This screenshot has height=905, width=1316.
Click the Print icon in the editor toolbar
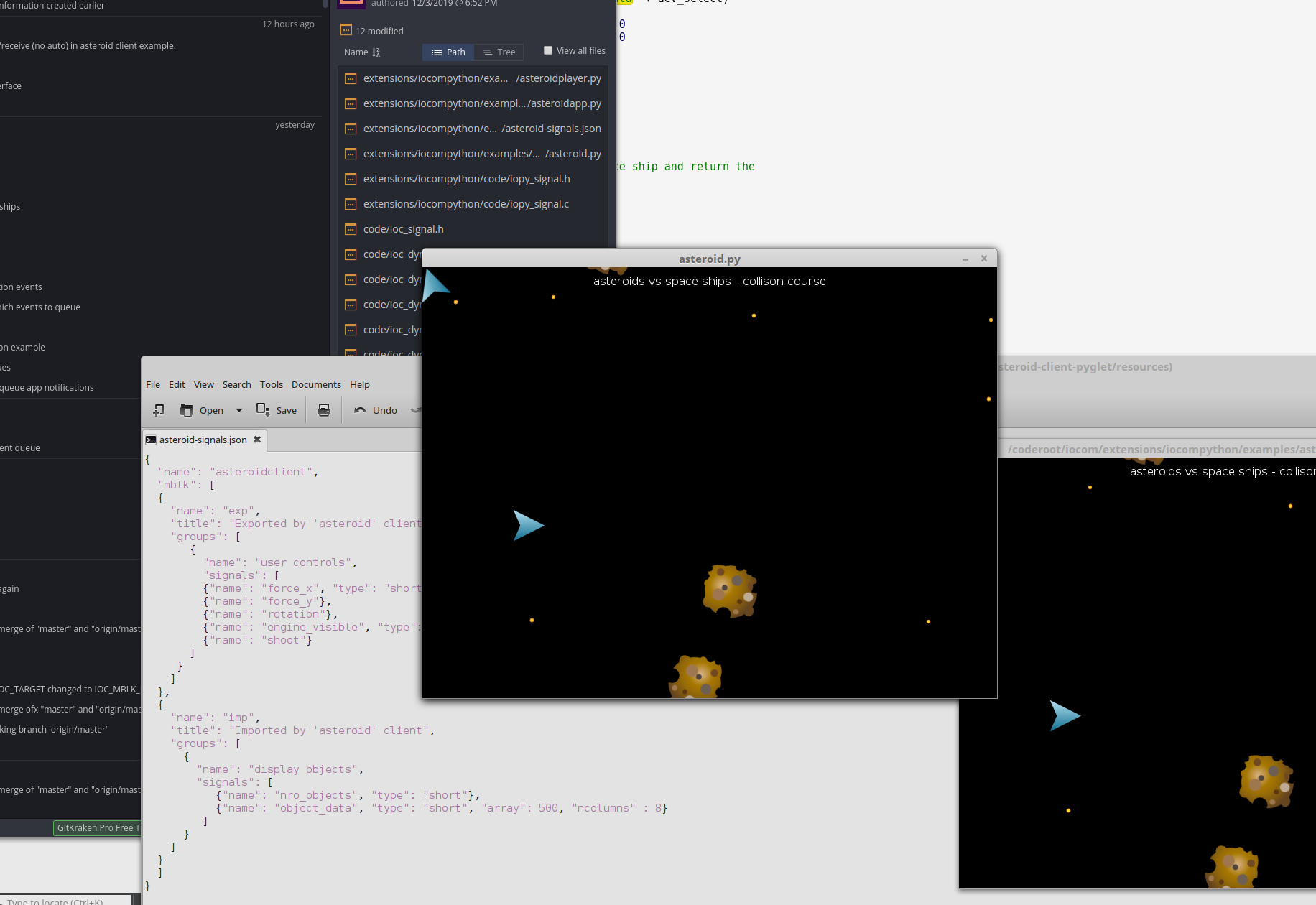pos(324,410)
